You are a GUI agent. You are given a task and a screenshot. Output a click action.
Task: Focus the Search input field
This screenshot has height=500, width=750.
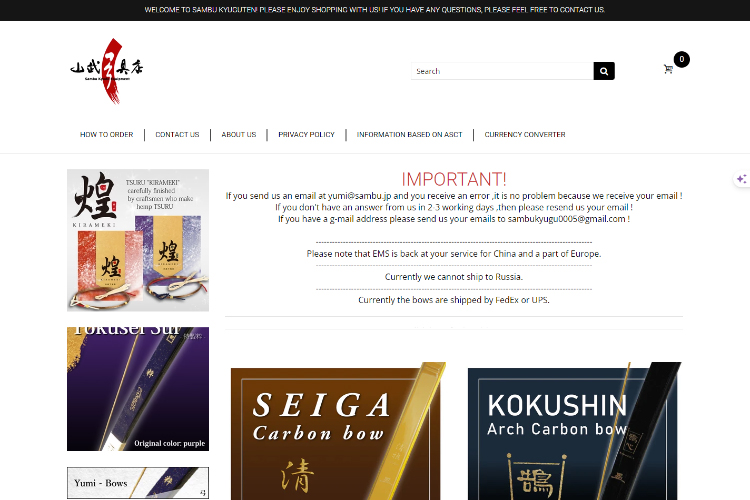(x=502, y=71)
